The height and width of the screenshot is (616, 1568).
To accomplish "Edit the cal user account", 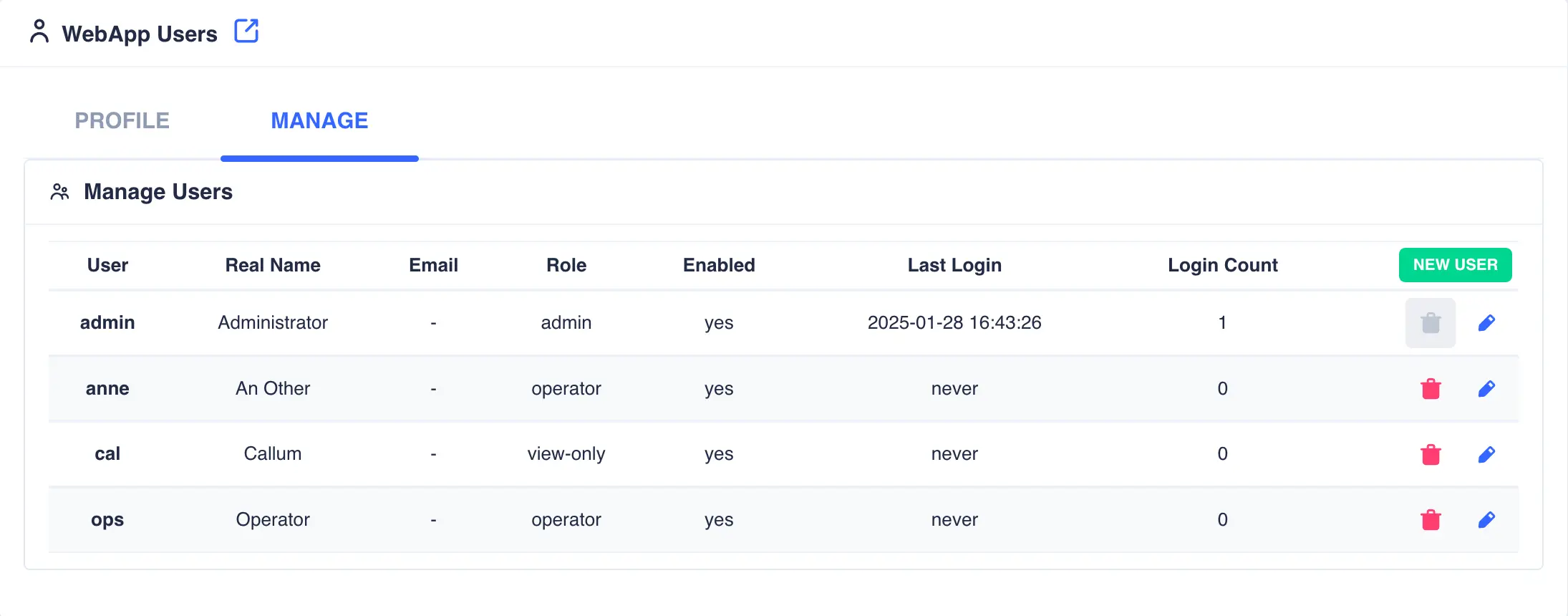I will coord(1486,453).
